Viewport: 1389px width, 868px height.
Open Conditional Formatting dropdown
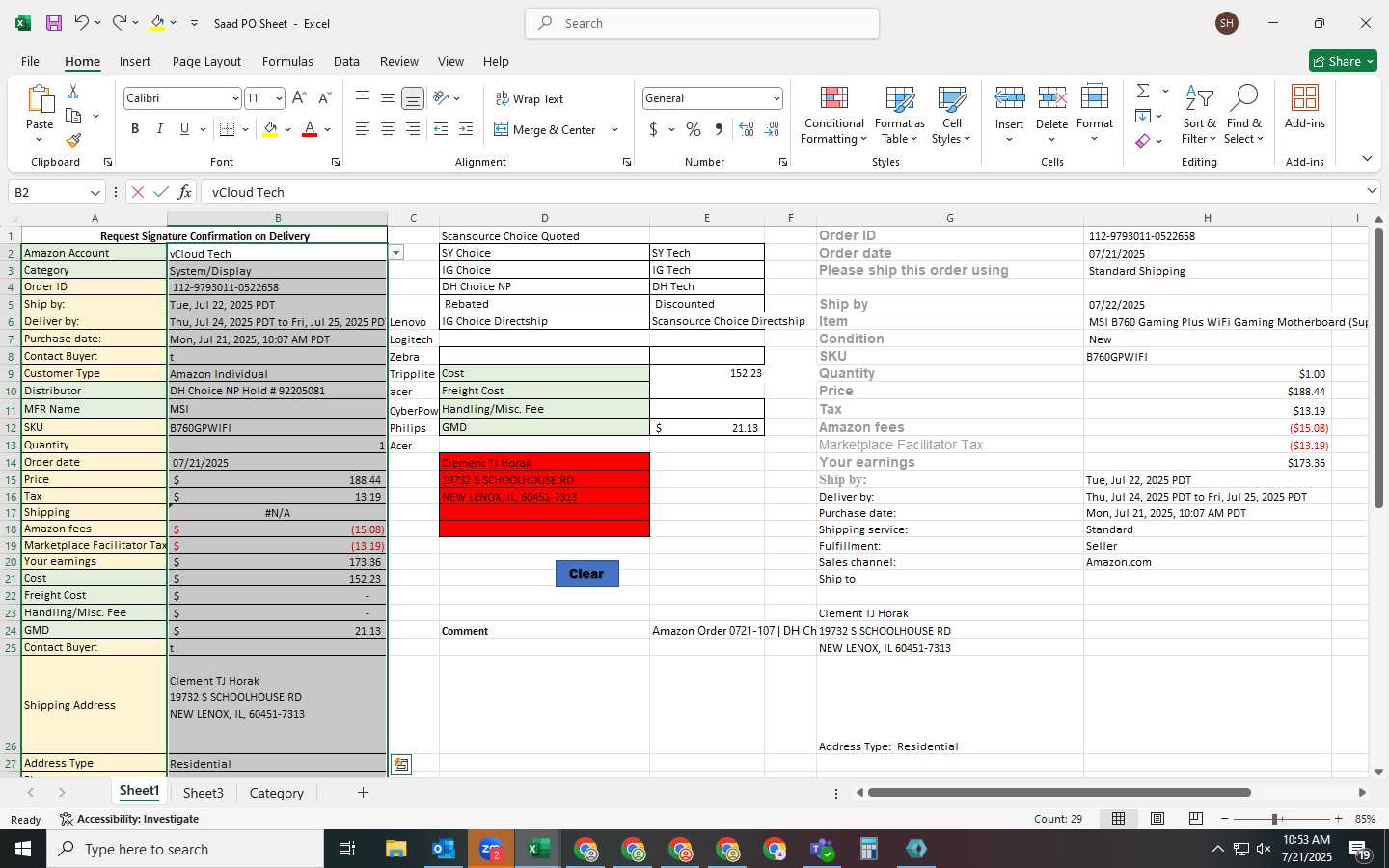click(x=834, y=115)
